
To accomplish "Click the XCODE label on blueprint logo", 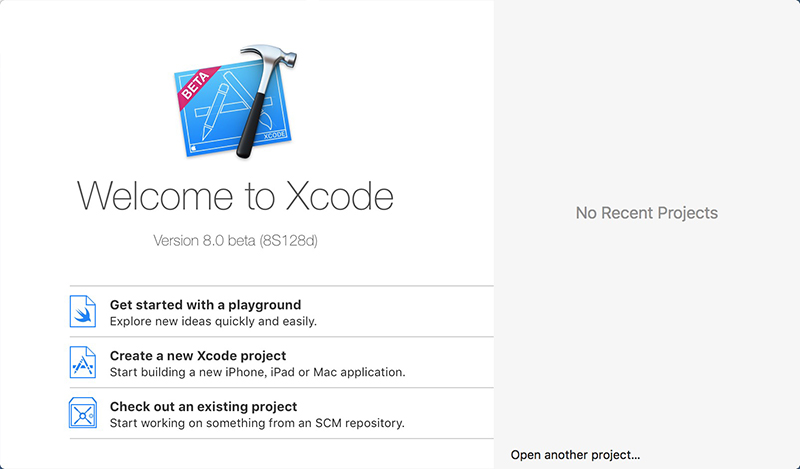I will coord(272,133).
